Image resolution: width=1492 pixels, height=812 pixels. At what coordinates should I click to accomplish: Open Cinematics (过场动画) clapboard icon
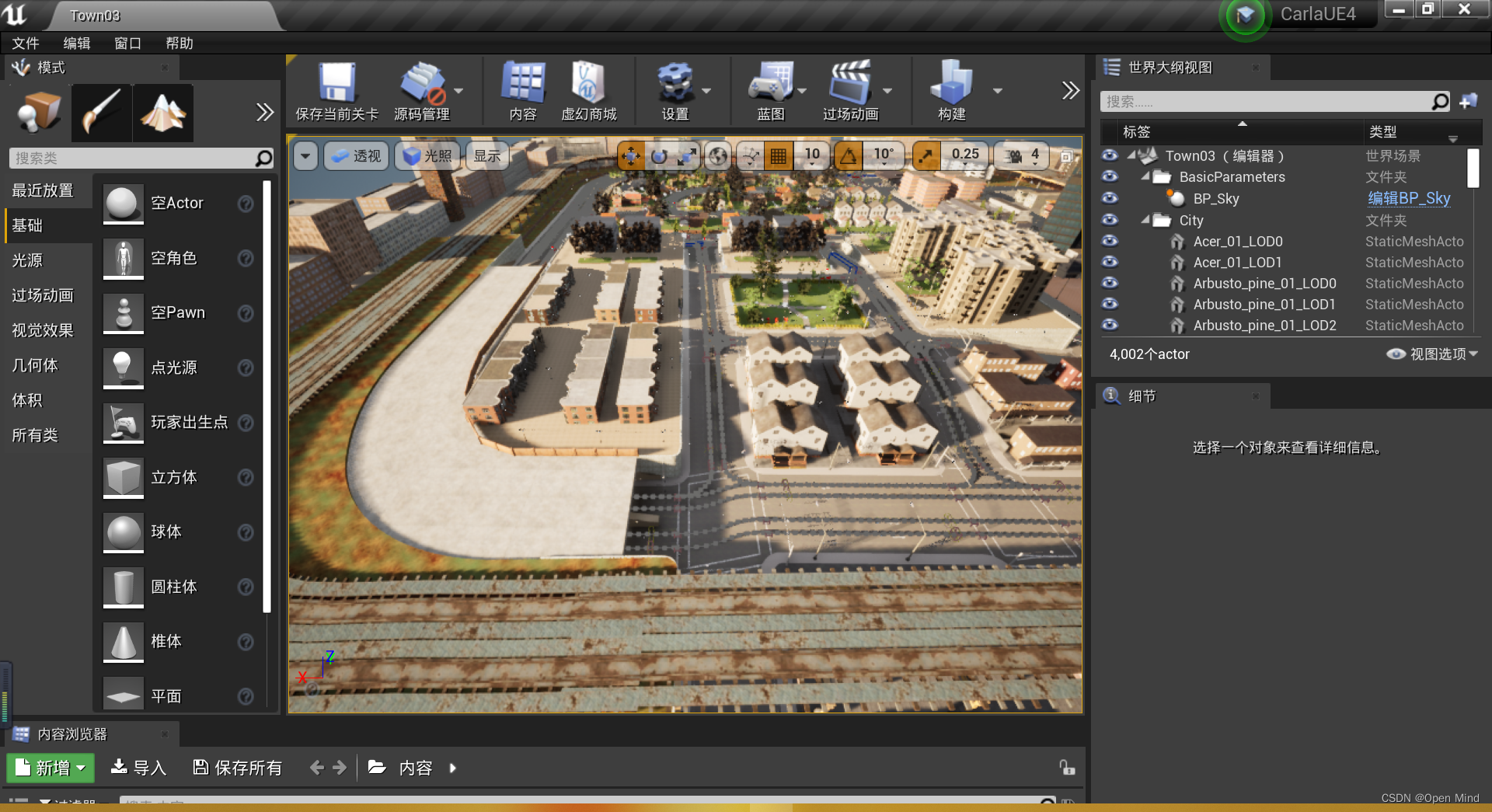pyautogui.click(x=850, y=83)
